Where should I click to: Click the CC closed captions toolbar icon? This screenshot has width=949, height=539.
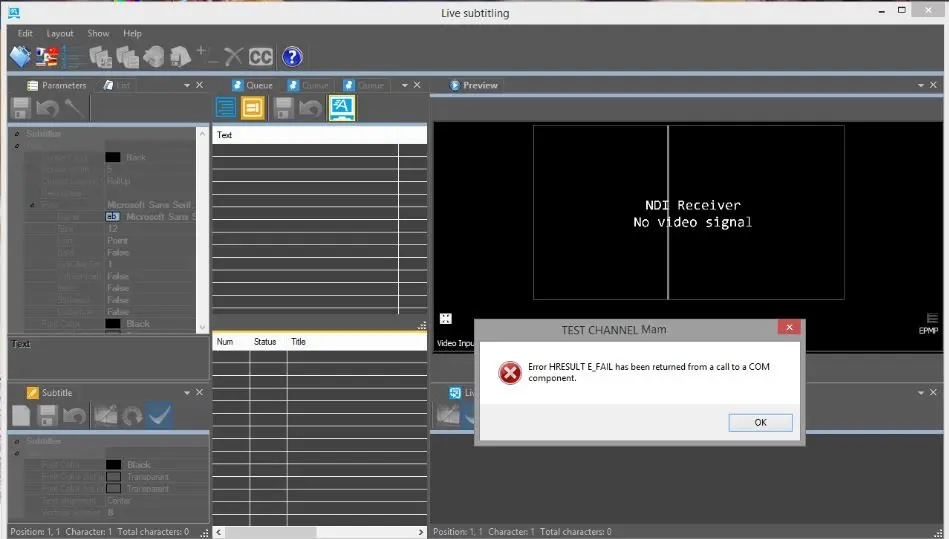coord(261,57)
